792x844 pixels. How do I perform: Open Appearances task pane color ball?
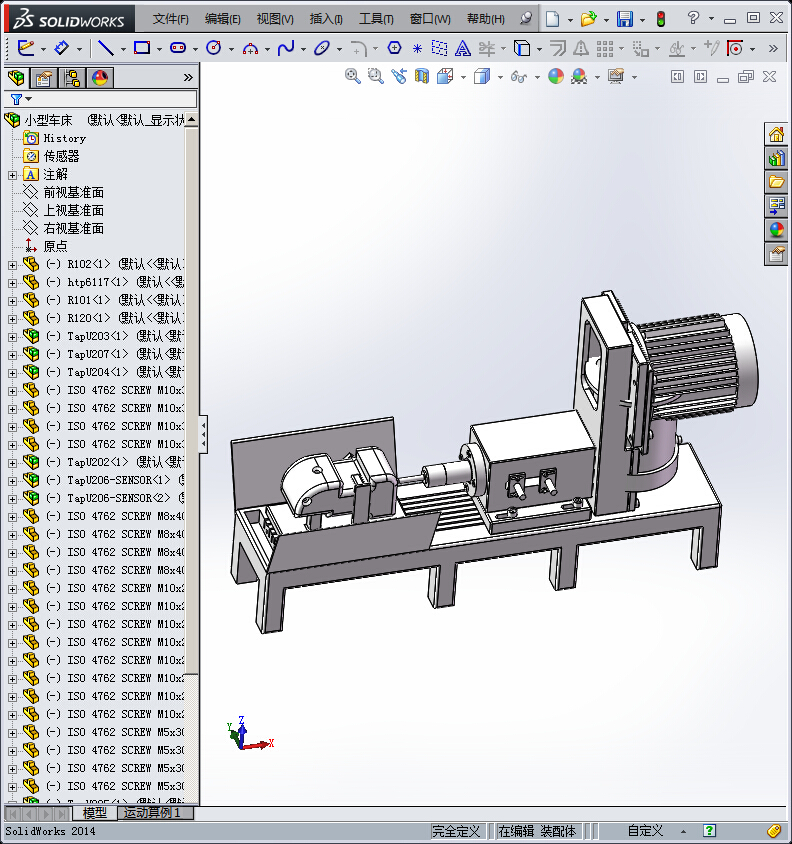pyautogui.click(x=776, y=230)
